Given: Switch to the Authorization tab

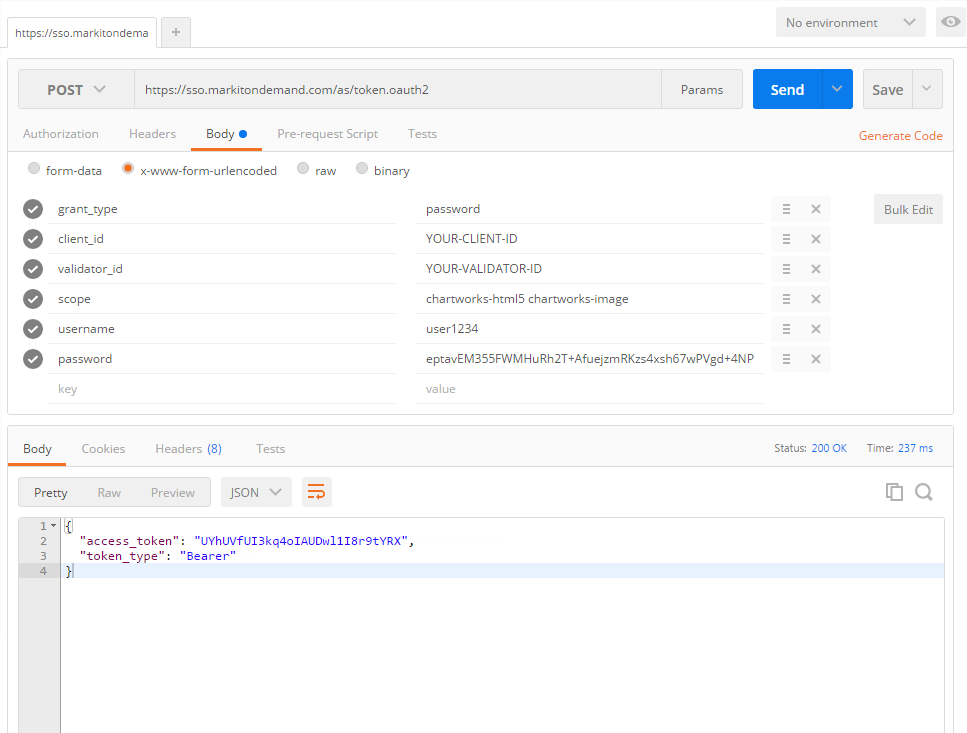Looking at the screenshot, I should 60,134.
